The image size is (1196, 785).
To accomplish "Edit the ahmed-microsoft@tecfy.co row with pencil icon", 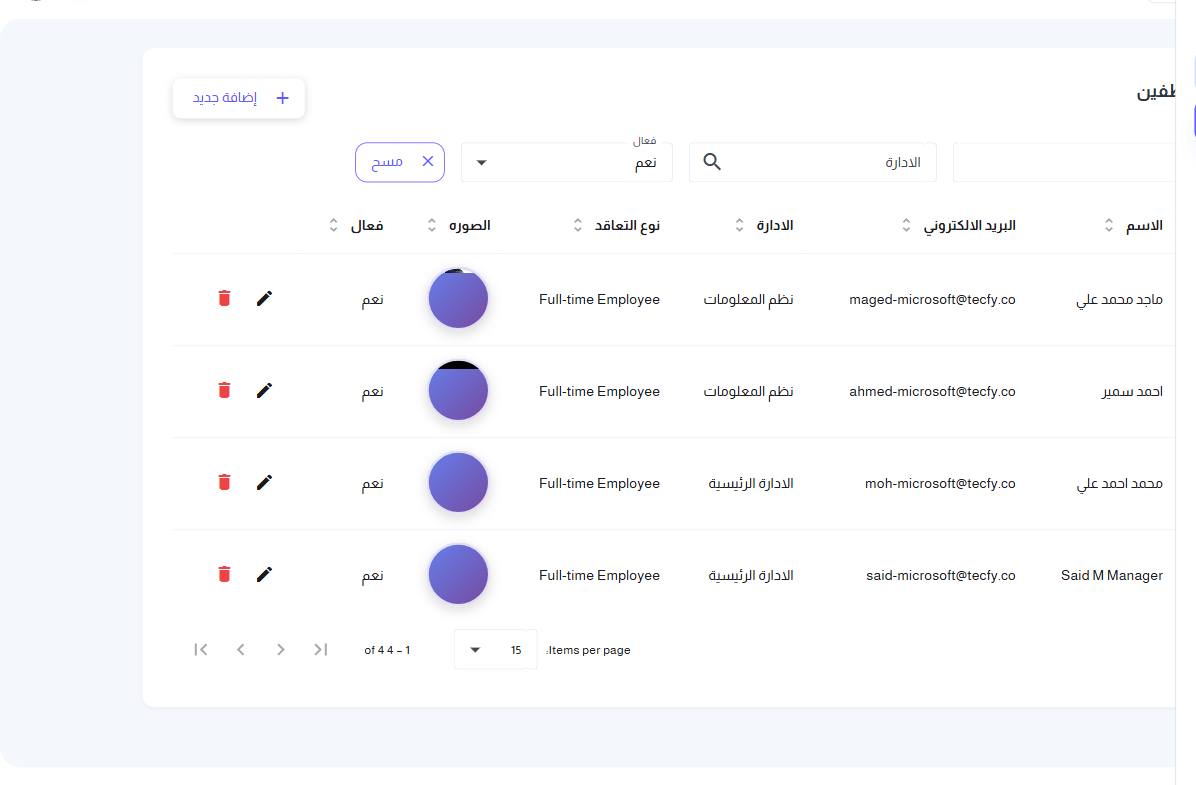I will point(264,391).
